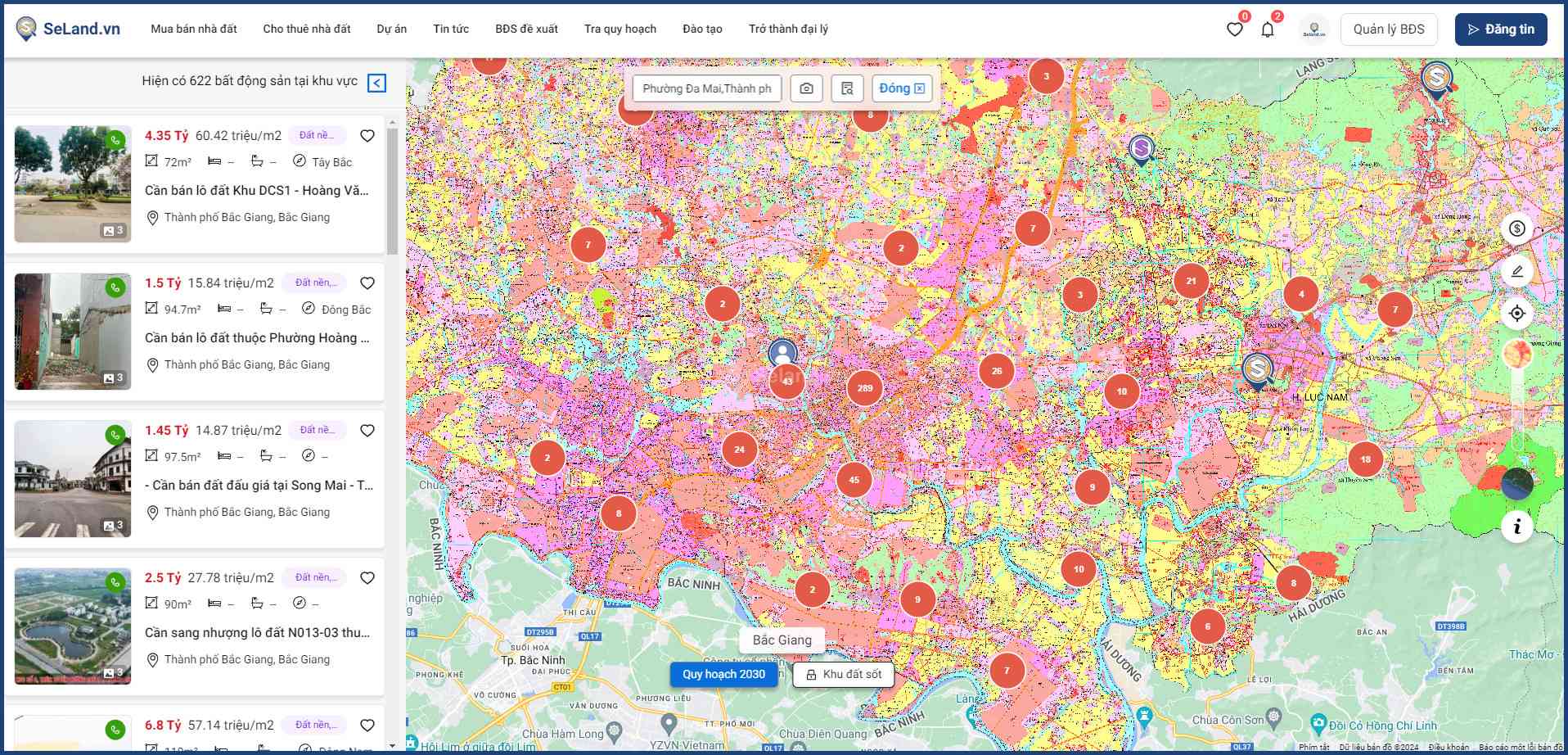Viewport: 1568px width, 755px height.
Task: Open the Tra quy hoạch menu
Action: 620,29
